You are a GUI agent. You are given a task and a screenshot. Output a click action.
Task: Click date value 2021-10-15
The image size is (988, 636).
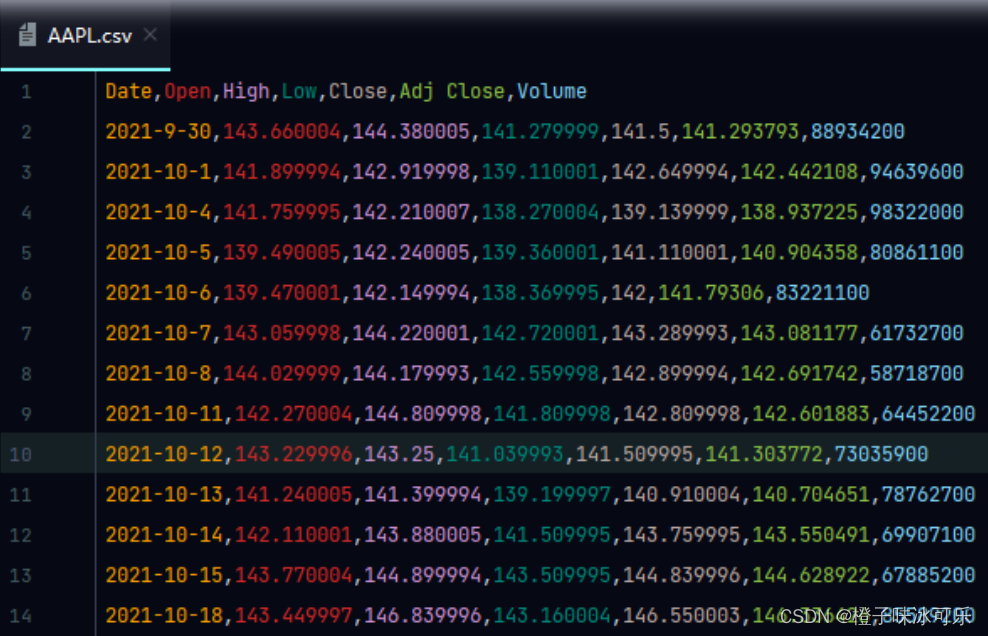(164, 575)
